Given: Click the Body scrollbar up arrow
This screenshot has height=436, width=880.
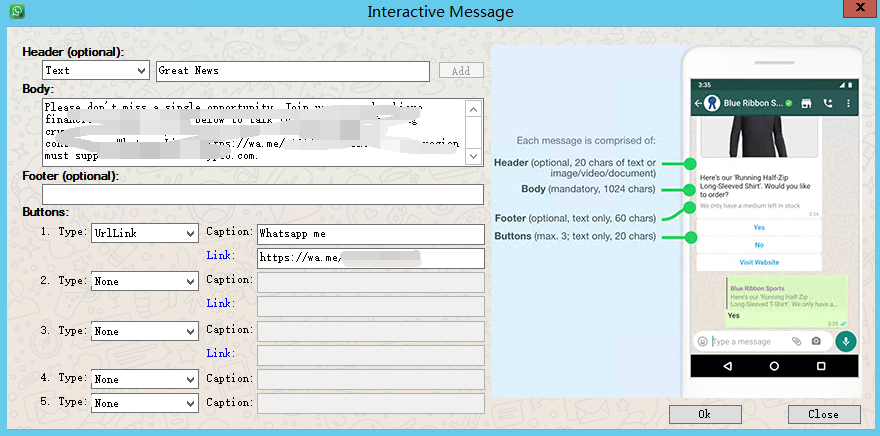Looking at the screenshot, I should (x=474, y=109).
